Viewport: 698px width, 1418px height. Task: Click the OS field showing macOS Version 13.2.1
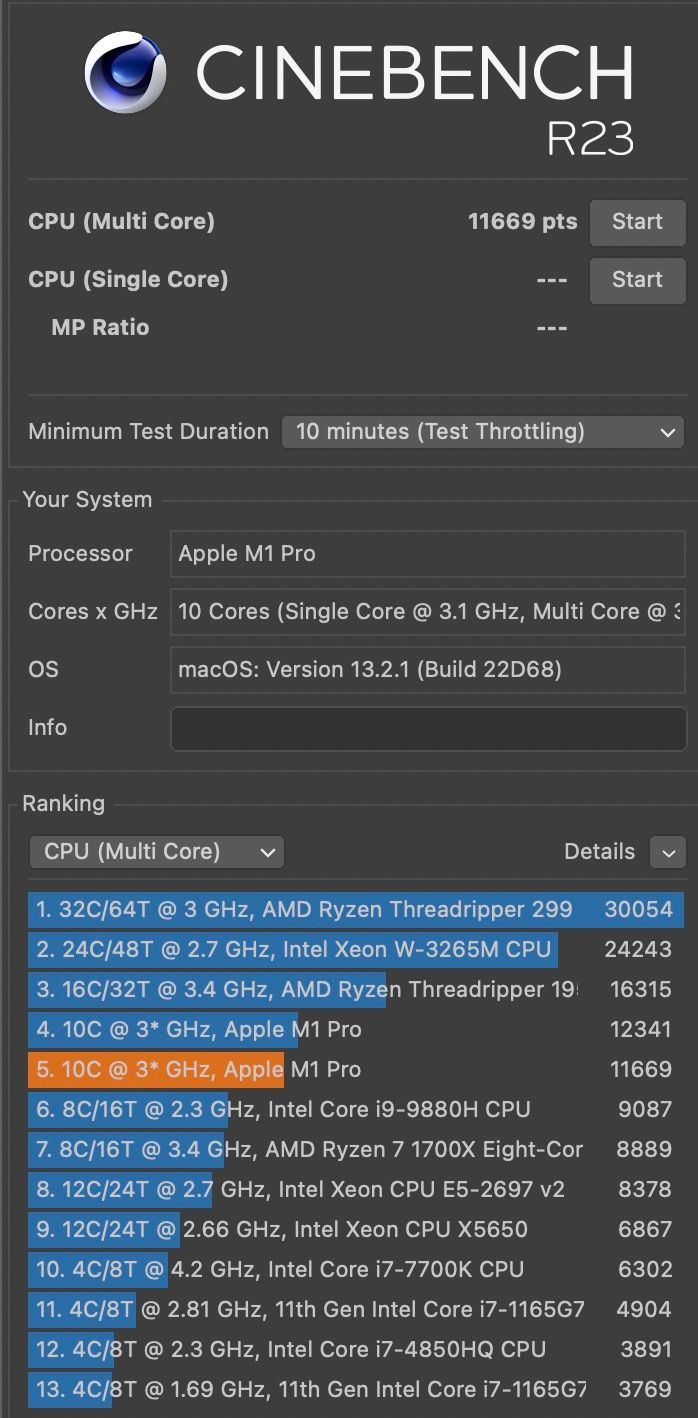point(428,669)
